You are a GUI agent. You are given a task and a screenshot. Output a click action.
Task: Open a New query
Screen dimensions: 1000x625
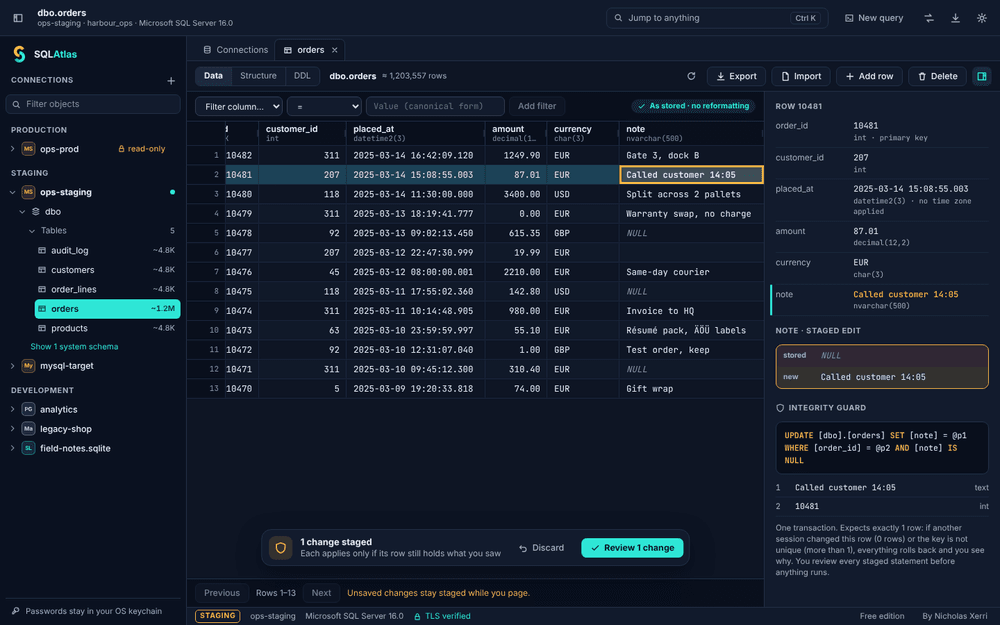coord(874,18)
